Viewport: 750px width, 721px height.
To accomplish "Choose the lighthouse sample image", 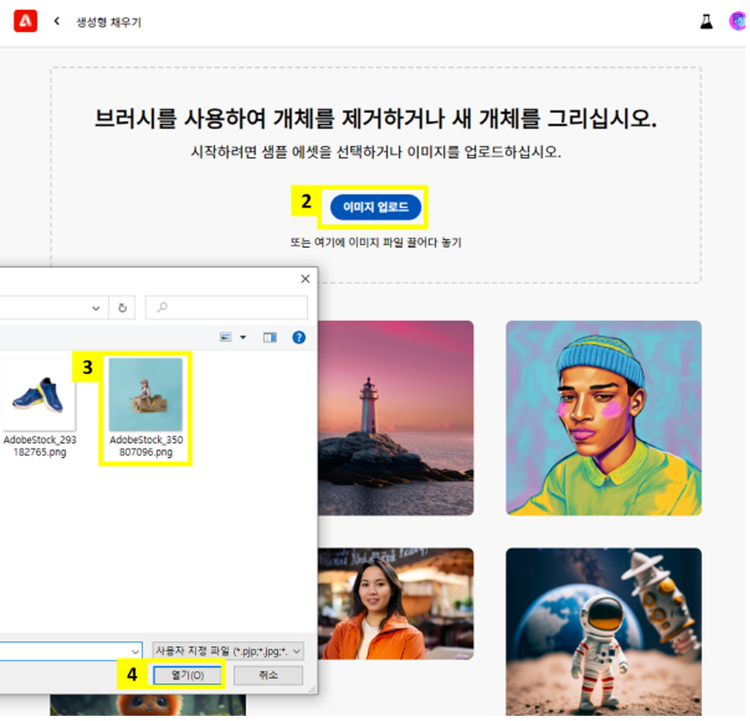I will pyautogui.click(x=396, y=418).
